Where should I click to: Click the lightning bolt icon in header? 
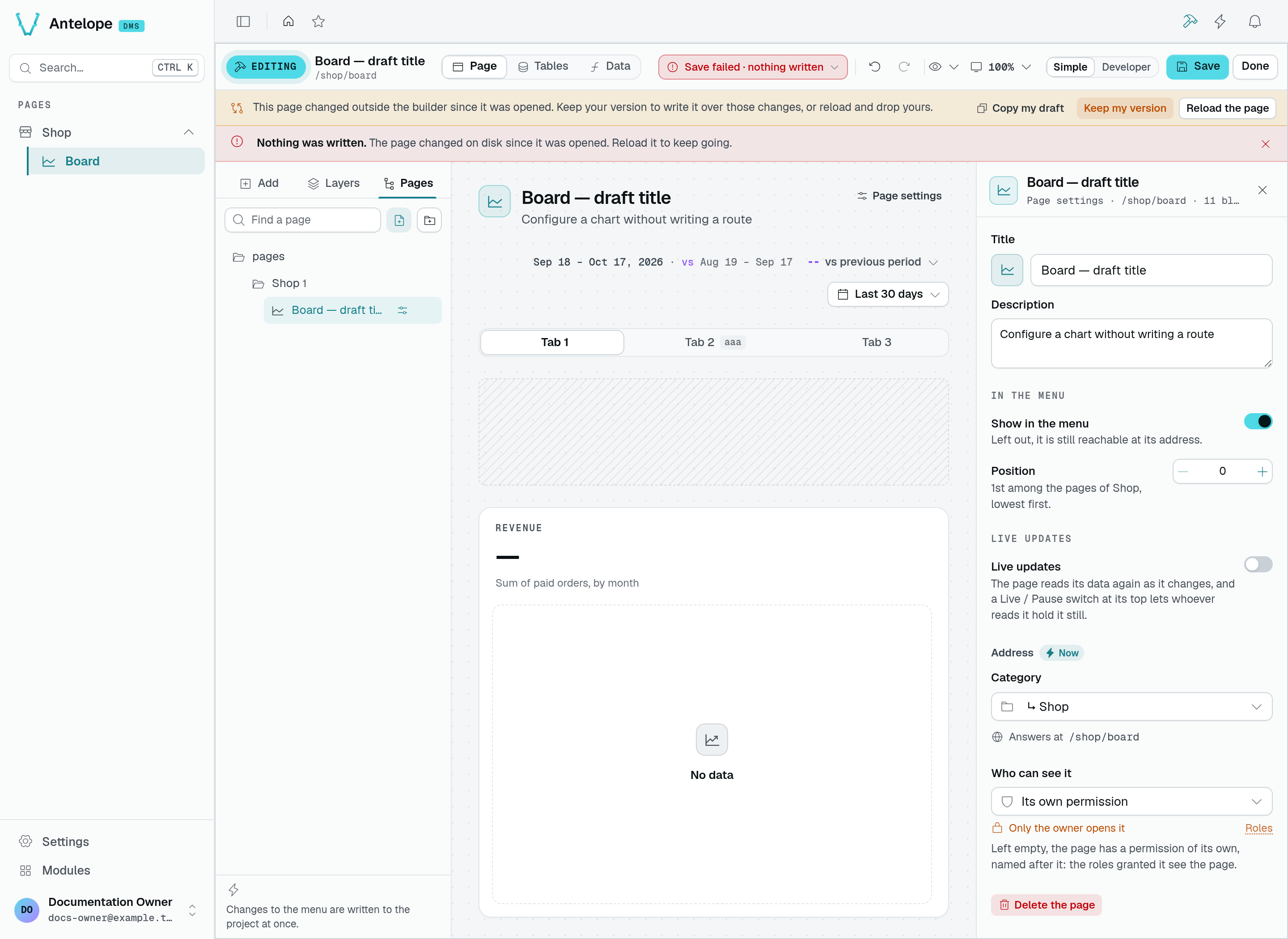point(1220,21)
